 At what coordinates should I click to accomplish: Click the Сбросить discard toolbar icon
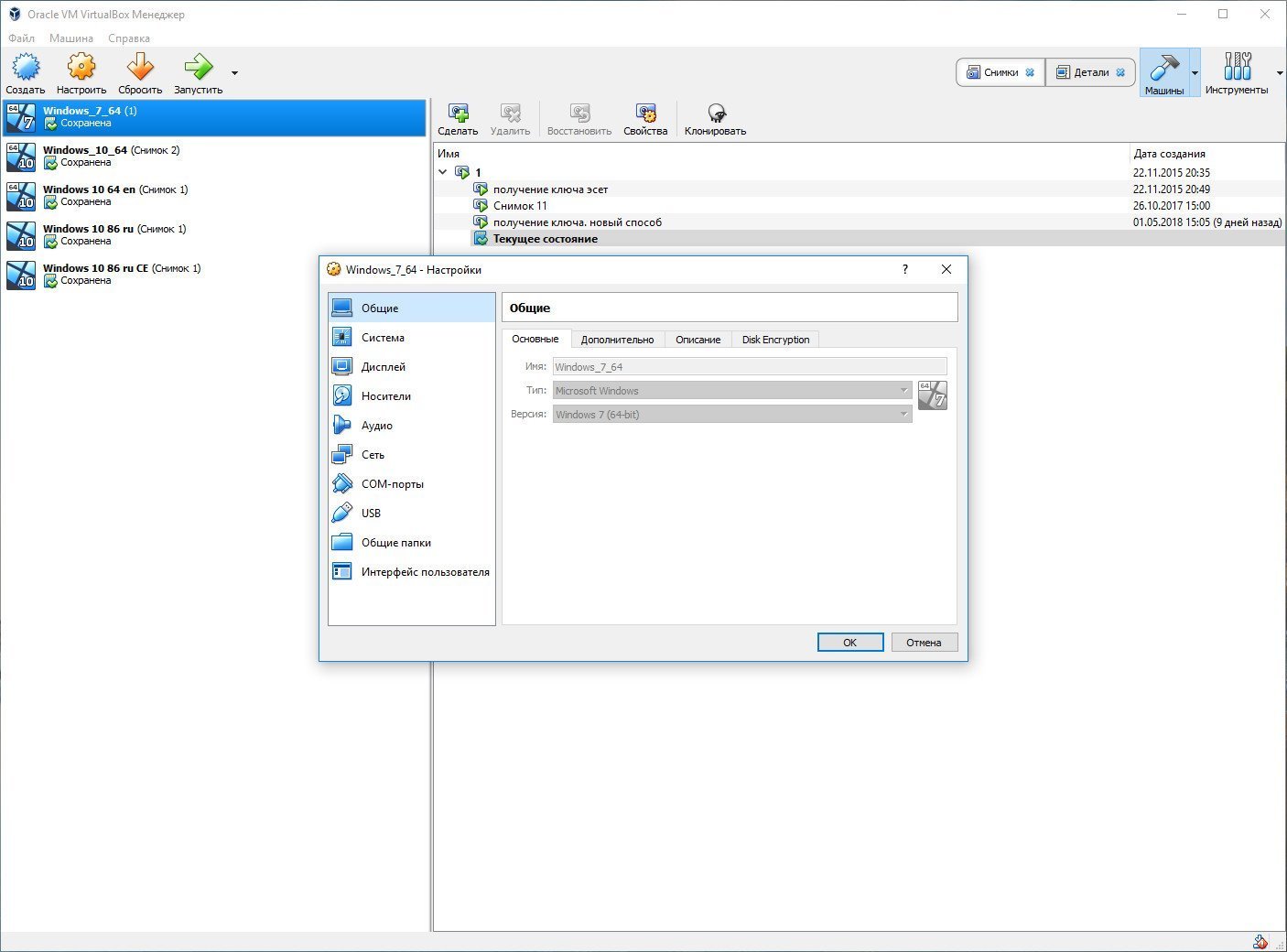tap(140, 67)
